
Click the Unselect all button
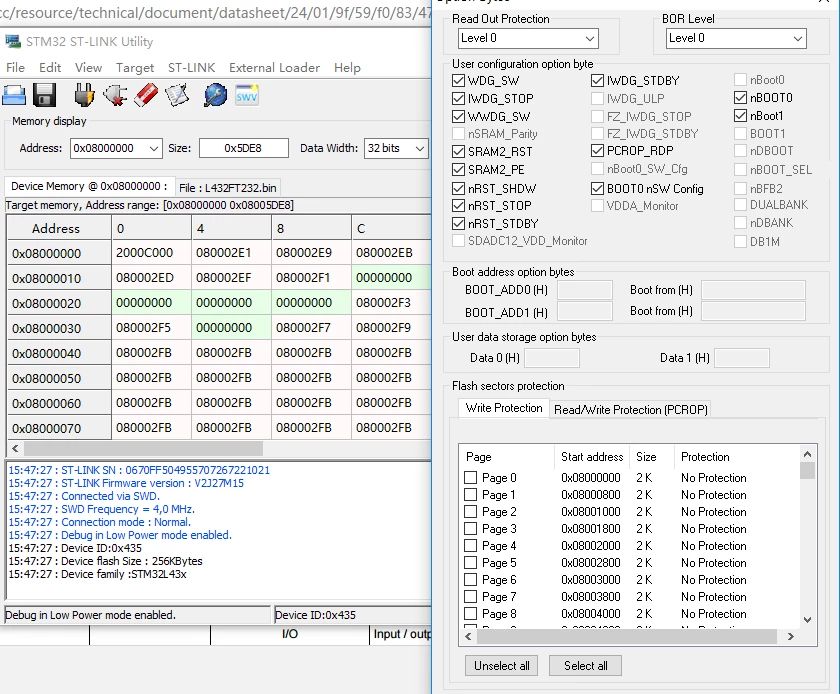point(501,666)
